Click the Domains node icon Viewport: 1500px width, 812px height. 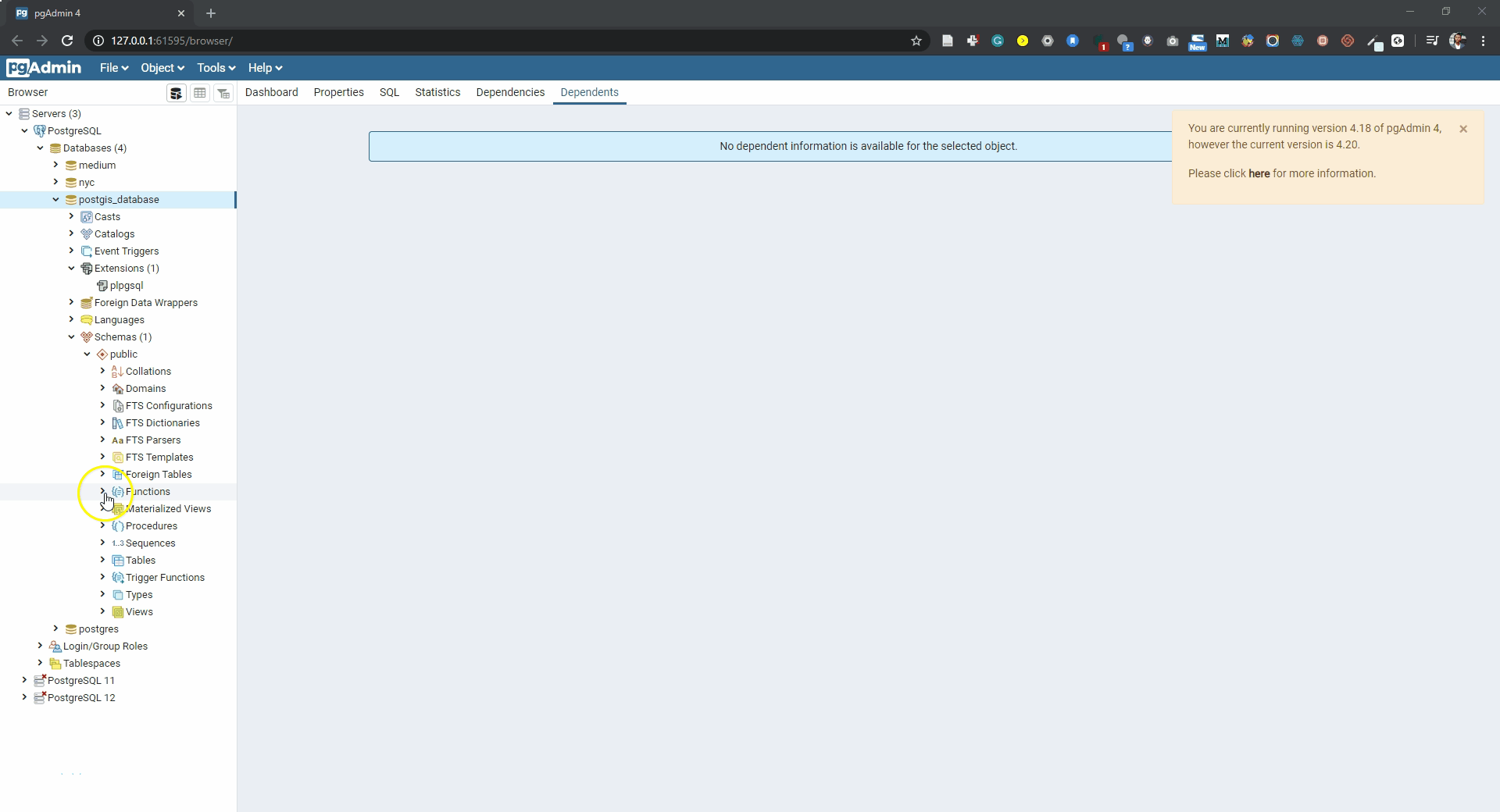point(118,389)
